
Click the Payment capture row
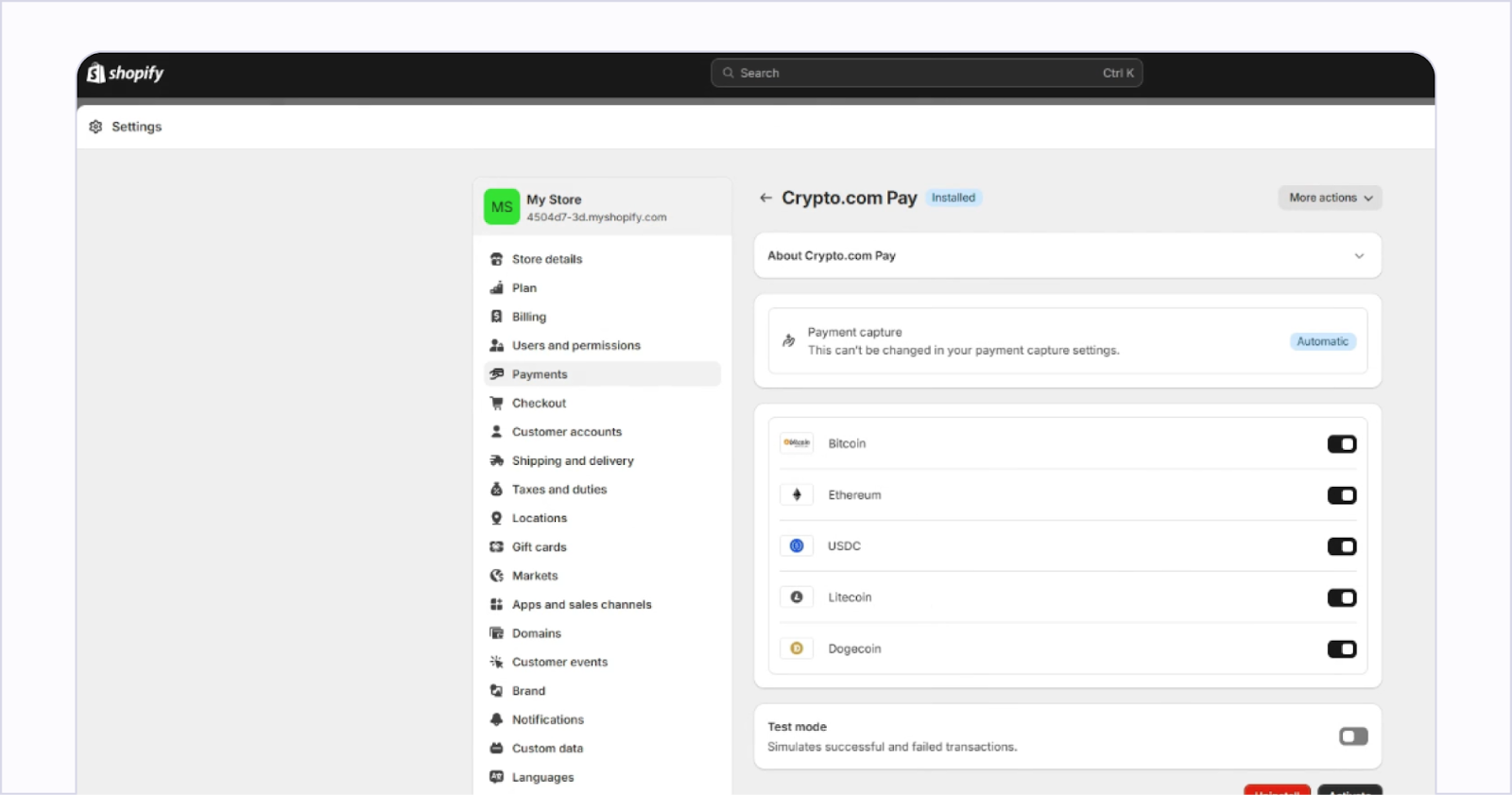pos(1068,341)
